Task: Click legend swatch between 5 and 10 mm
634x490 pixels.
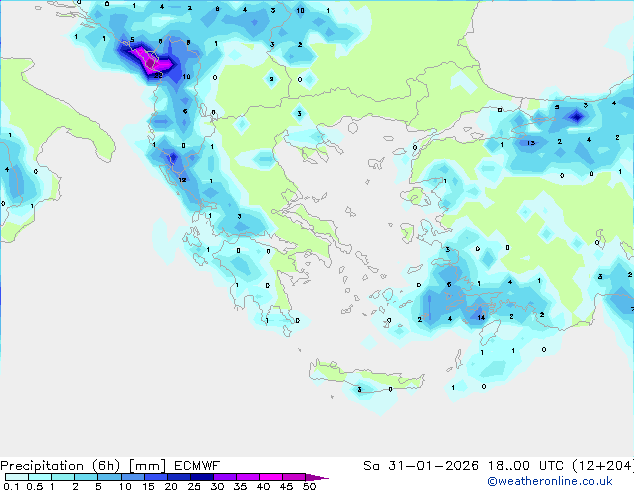Action: pos(109,477)
